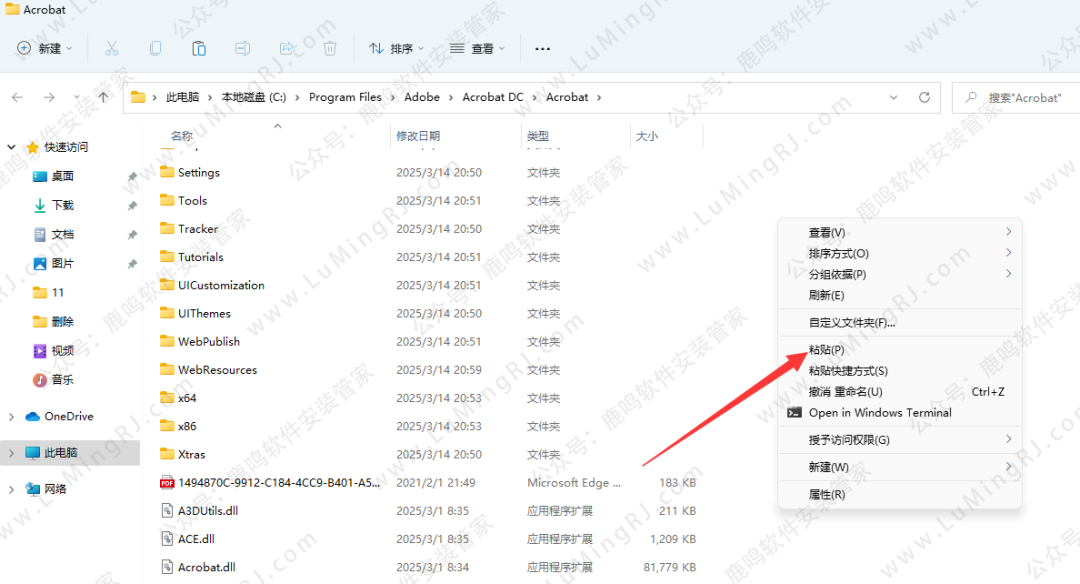Open the 新建 (New) dropdown button
Screen dimensions: 1080x584
point(44,48)
